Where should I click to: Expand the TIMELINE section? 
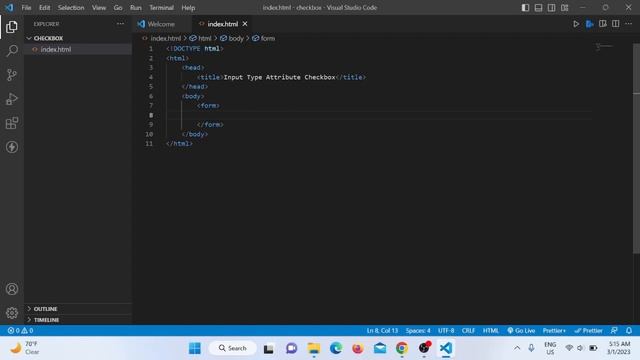(78, 320)
